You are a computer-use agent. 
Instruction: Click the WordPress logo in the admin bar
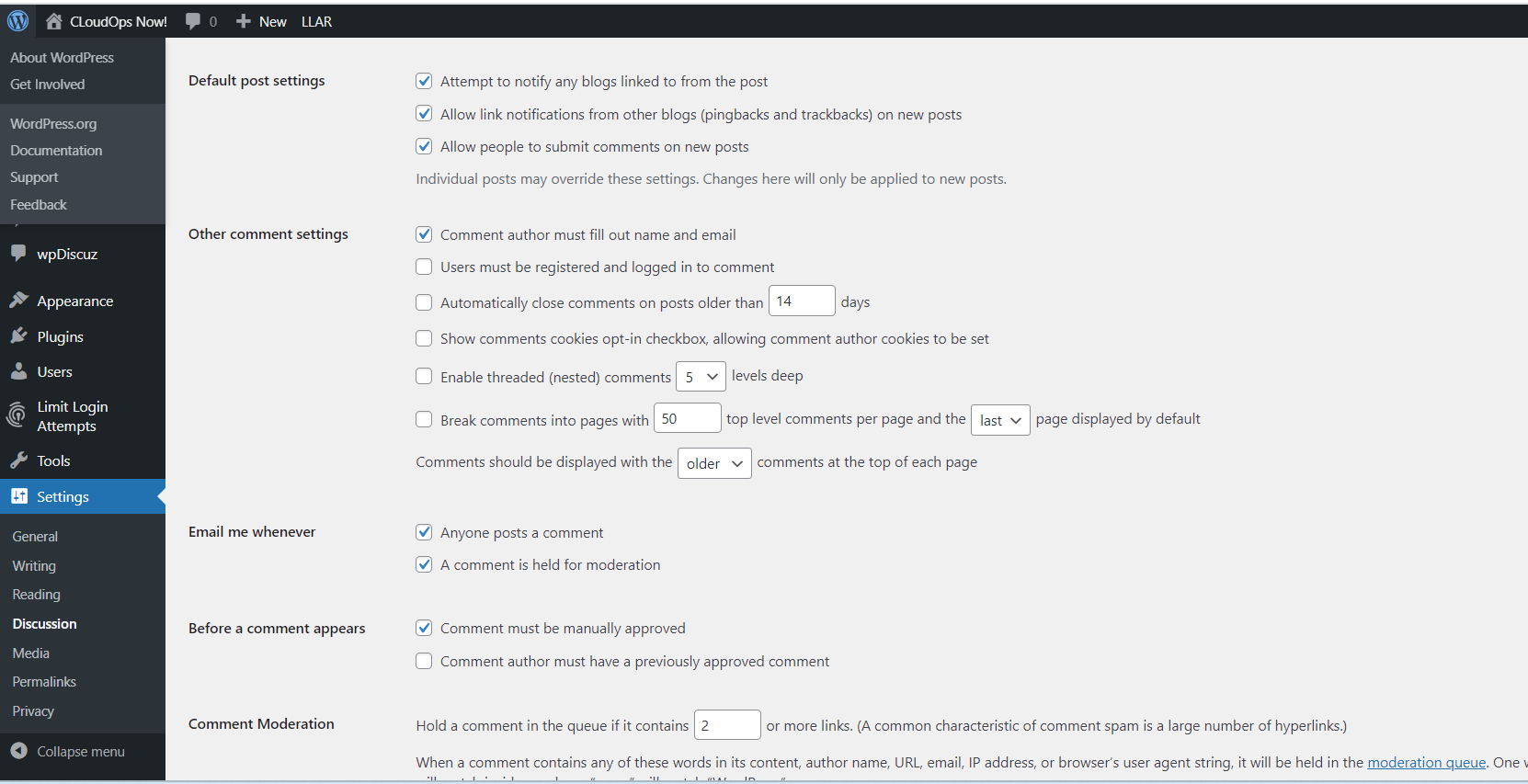point(17,20)
